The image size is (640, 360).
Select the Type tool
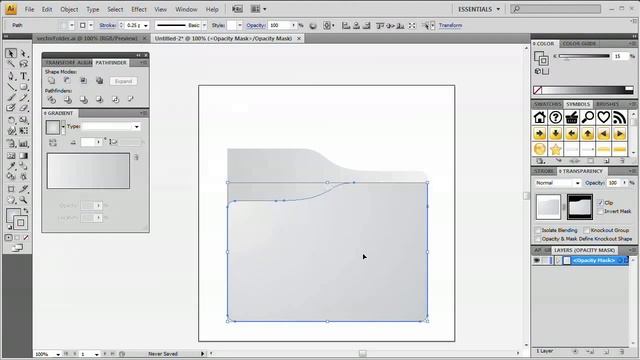click(24, 76)
